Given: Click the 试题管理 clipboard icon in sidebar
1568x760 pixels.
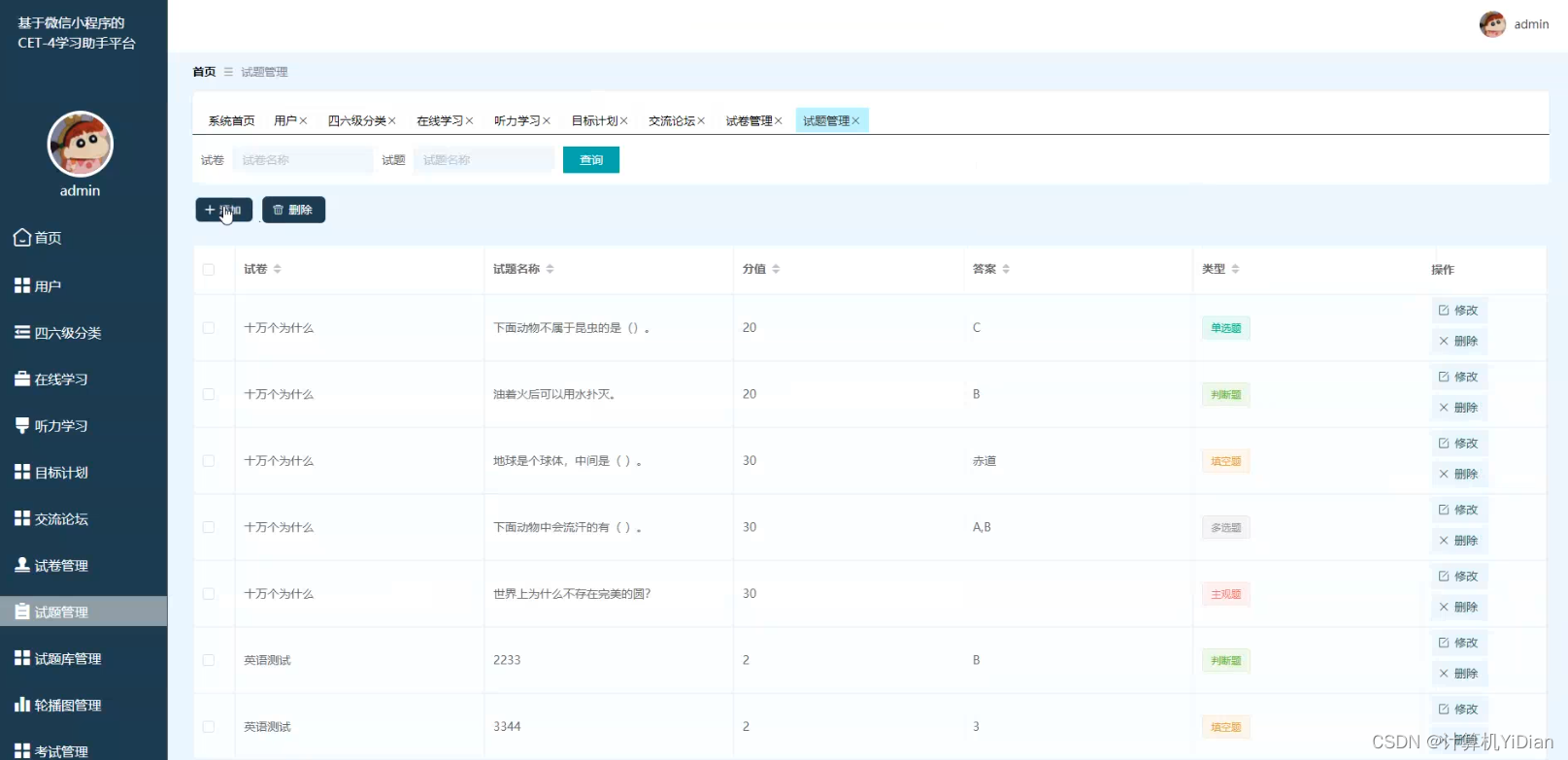Looking at the screenshot, I should [x=22, y=611].
